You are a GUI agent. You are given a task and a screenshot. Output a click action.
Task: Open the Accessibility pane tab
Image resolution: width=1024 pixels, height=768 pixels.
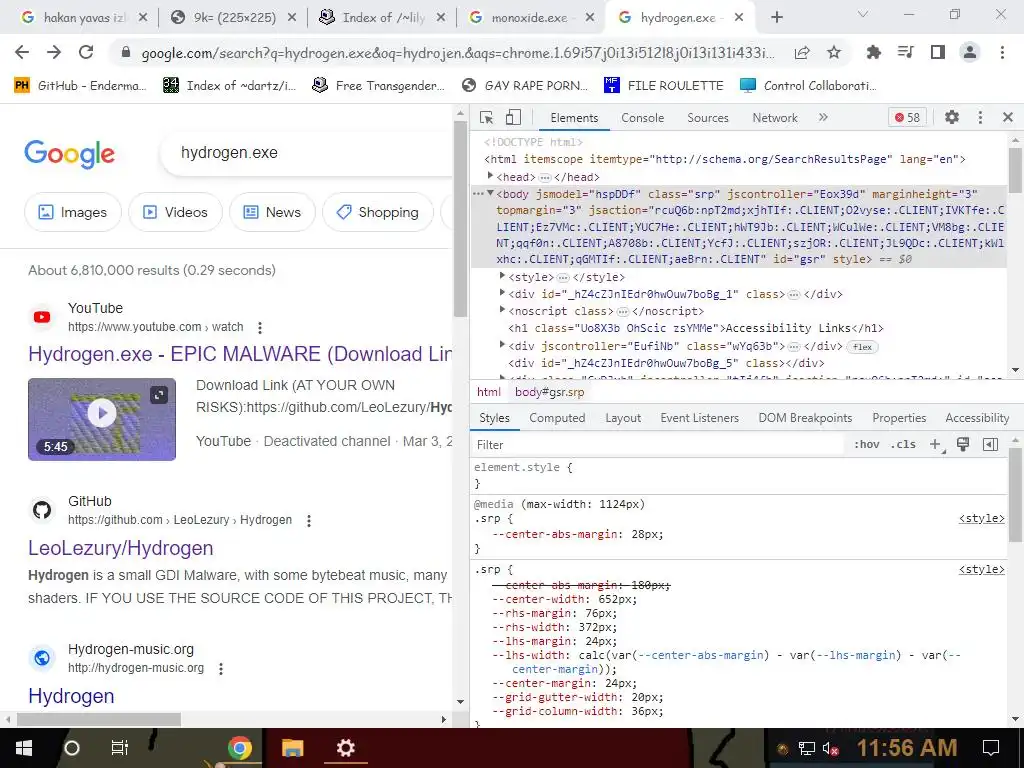coord(977,418)
